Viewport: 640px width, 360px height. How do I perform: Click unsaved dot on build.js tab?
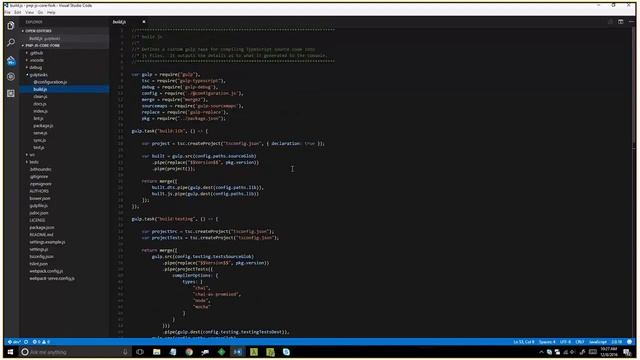click(144, 22)
